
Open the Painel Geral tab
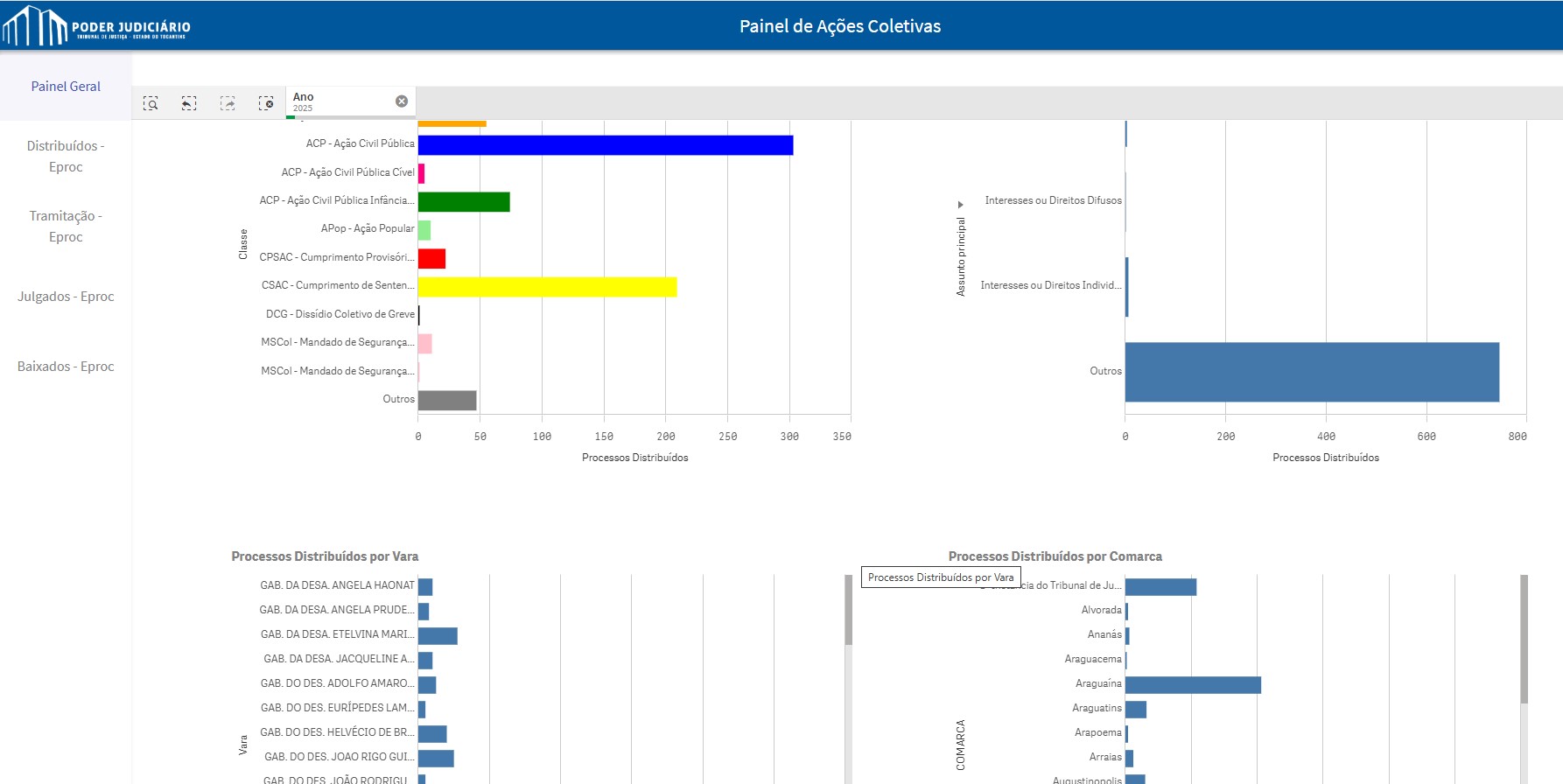point(66,87)
